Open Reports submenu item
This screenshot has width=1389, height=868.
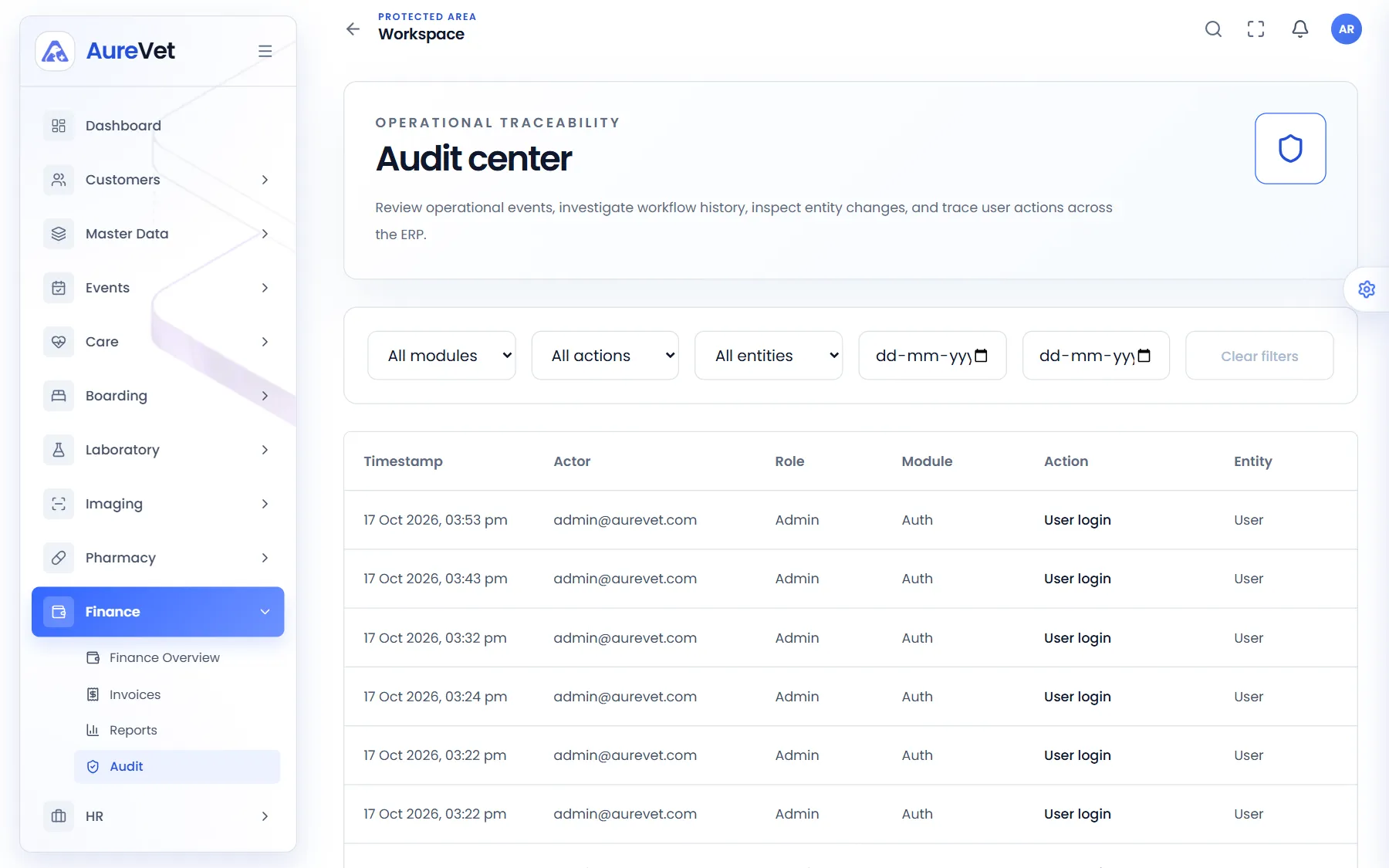(177, 730)
